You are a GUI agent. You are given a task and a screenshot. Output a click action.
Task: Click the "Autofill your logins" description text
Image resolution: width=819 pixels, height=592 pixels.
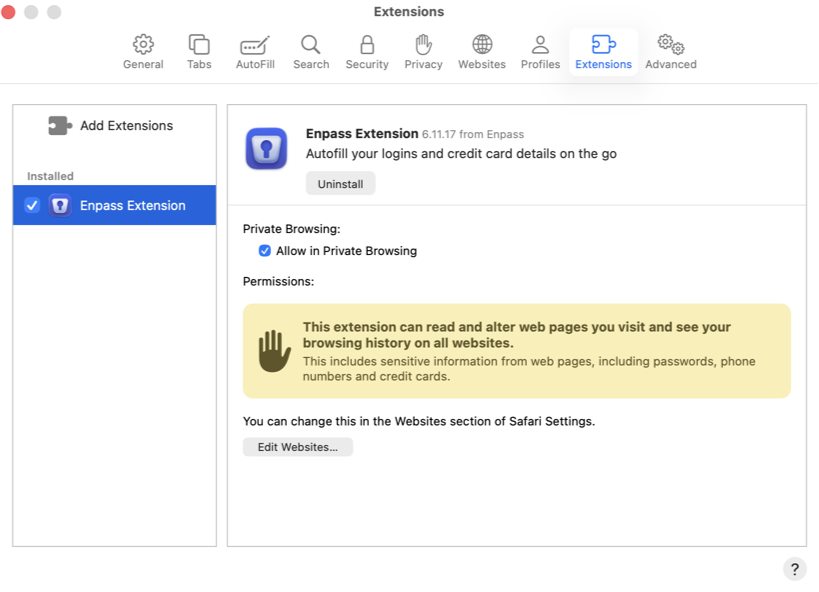[461, 154]
